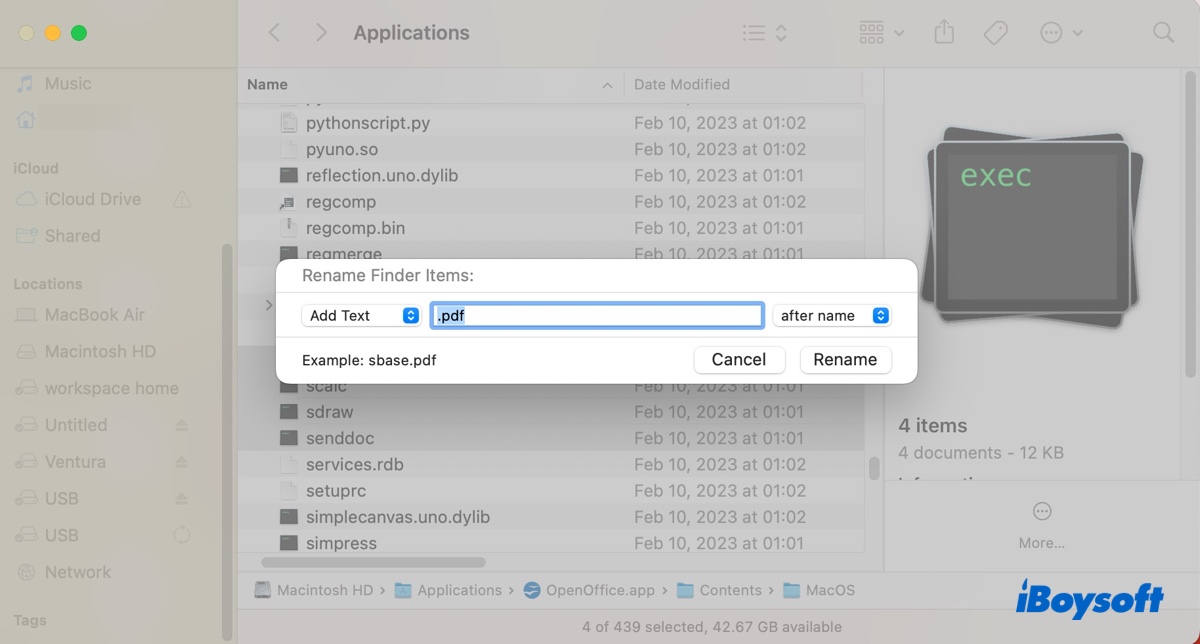Click the Cancel button
Image resolution: width=1200 pixels, height=644 pixels.
tap(739, 359)
